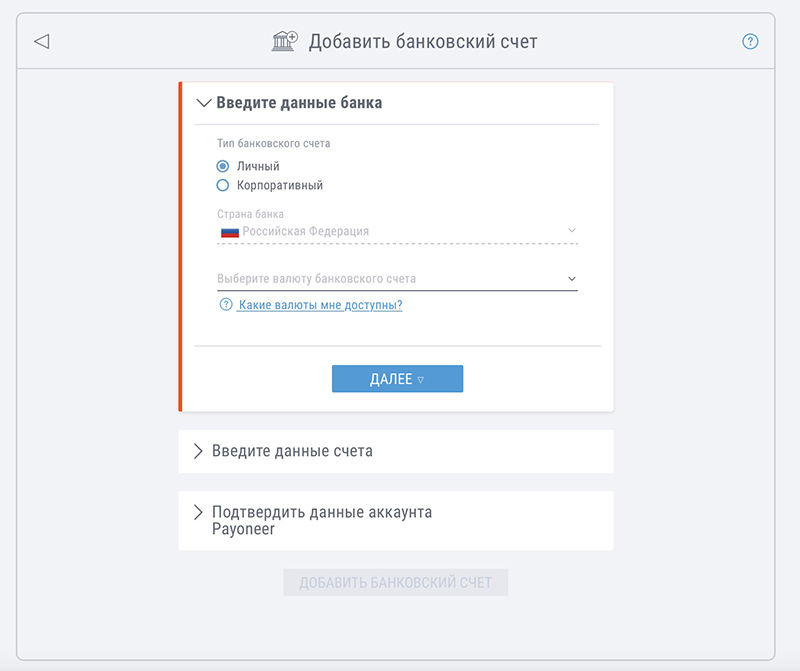
Task: Collapse the Введите данные банка section chevron
Action: click(x=204, y=103)
